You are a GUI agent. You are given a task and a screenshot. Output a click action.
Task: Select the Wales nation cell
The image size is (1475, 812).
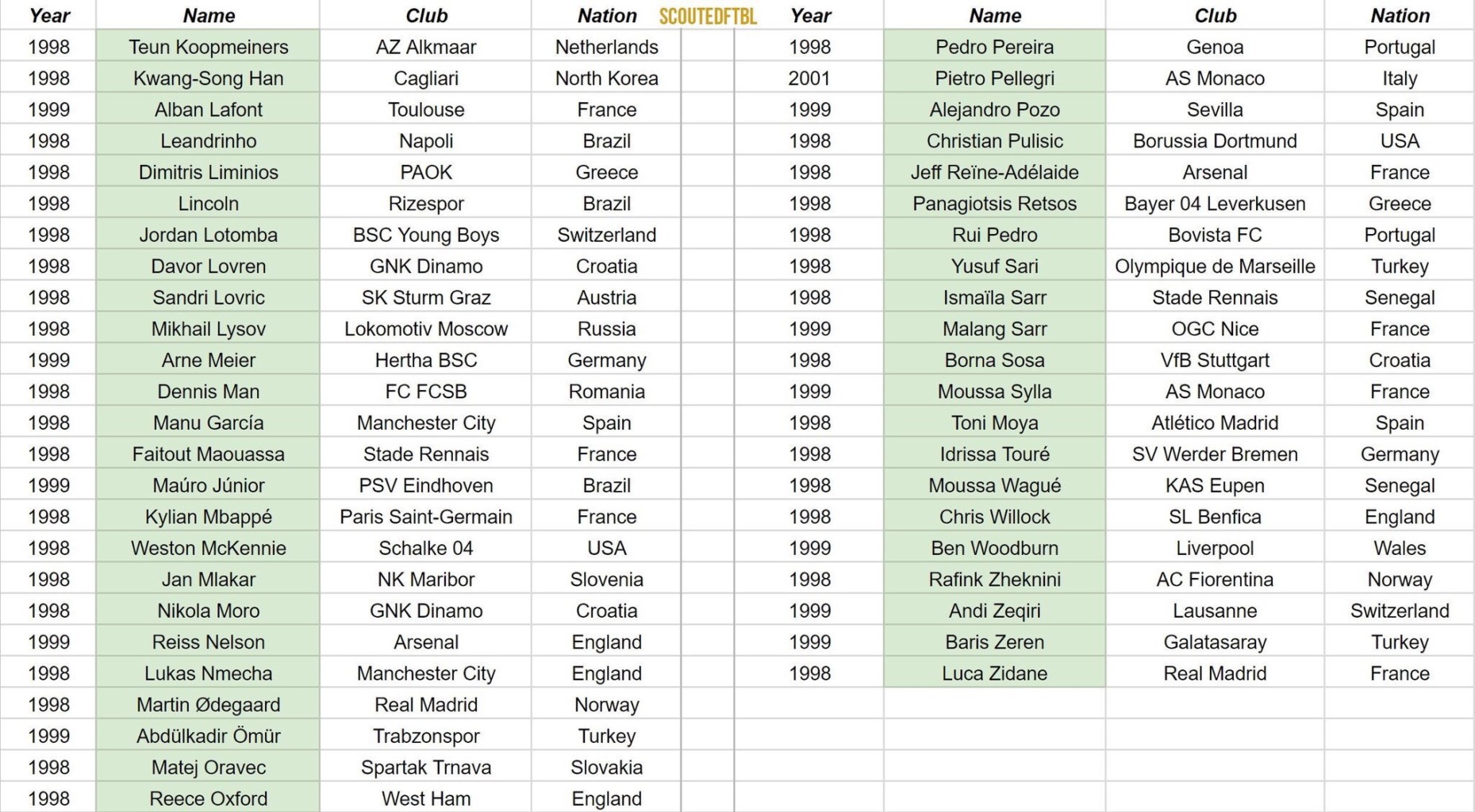(1400, 548)
